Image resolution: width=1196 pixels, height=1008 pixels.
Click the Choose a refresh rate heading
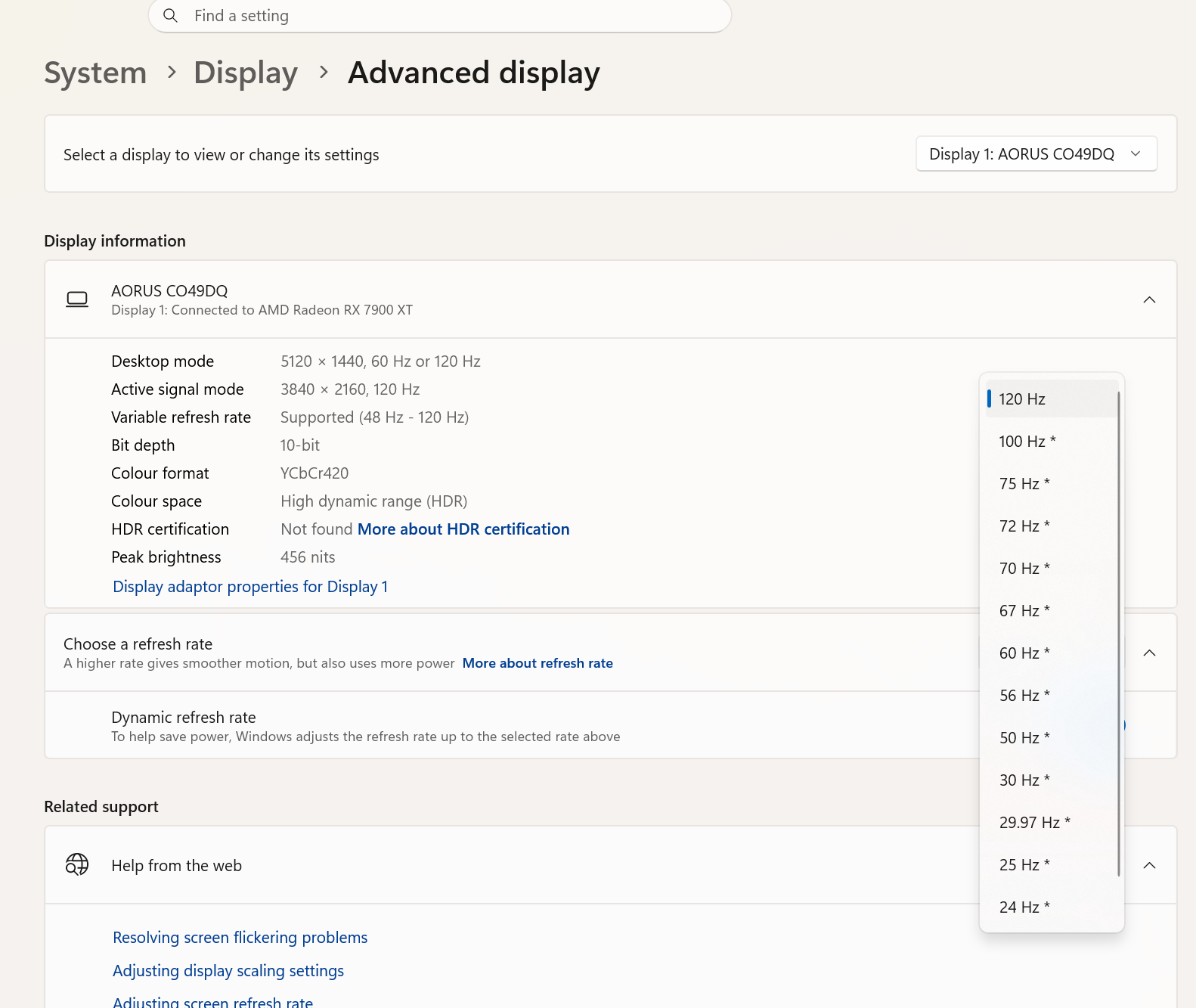[x=138, y=644]
